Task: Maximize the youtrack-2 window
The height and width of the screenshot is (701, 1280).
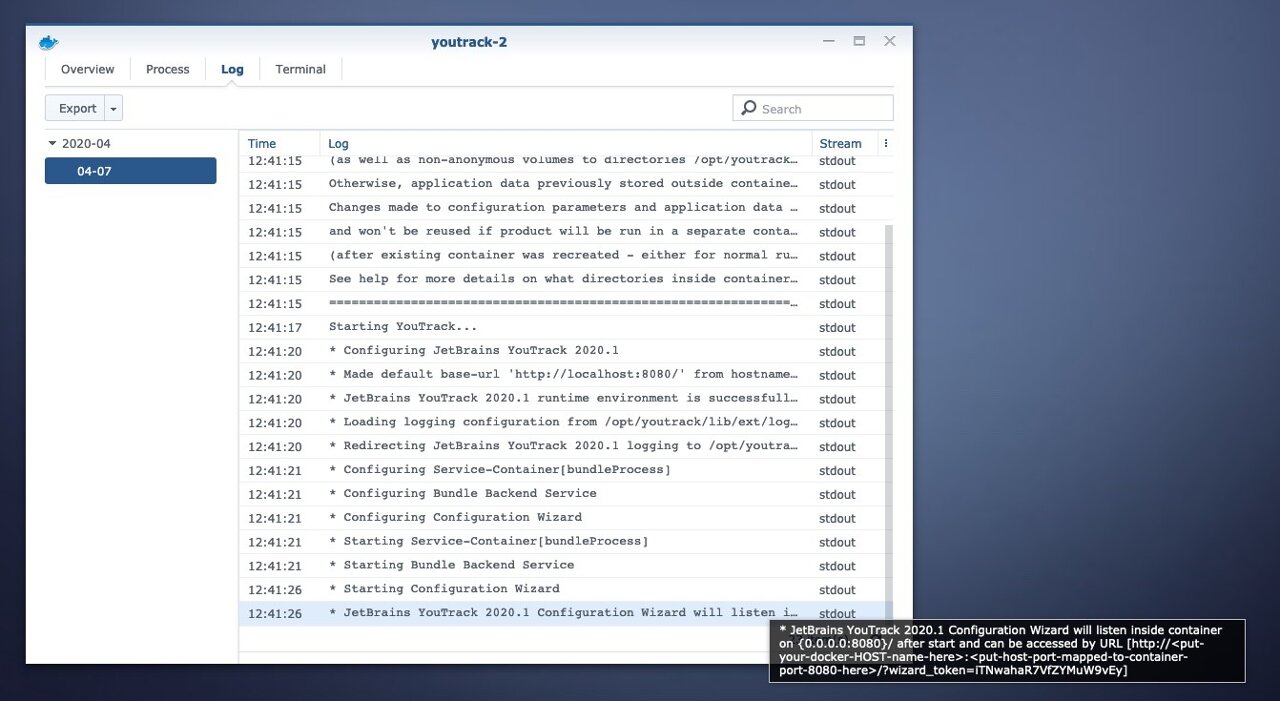Action: (859, 41)
